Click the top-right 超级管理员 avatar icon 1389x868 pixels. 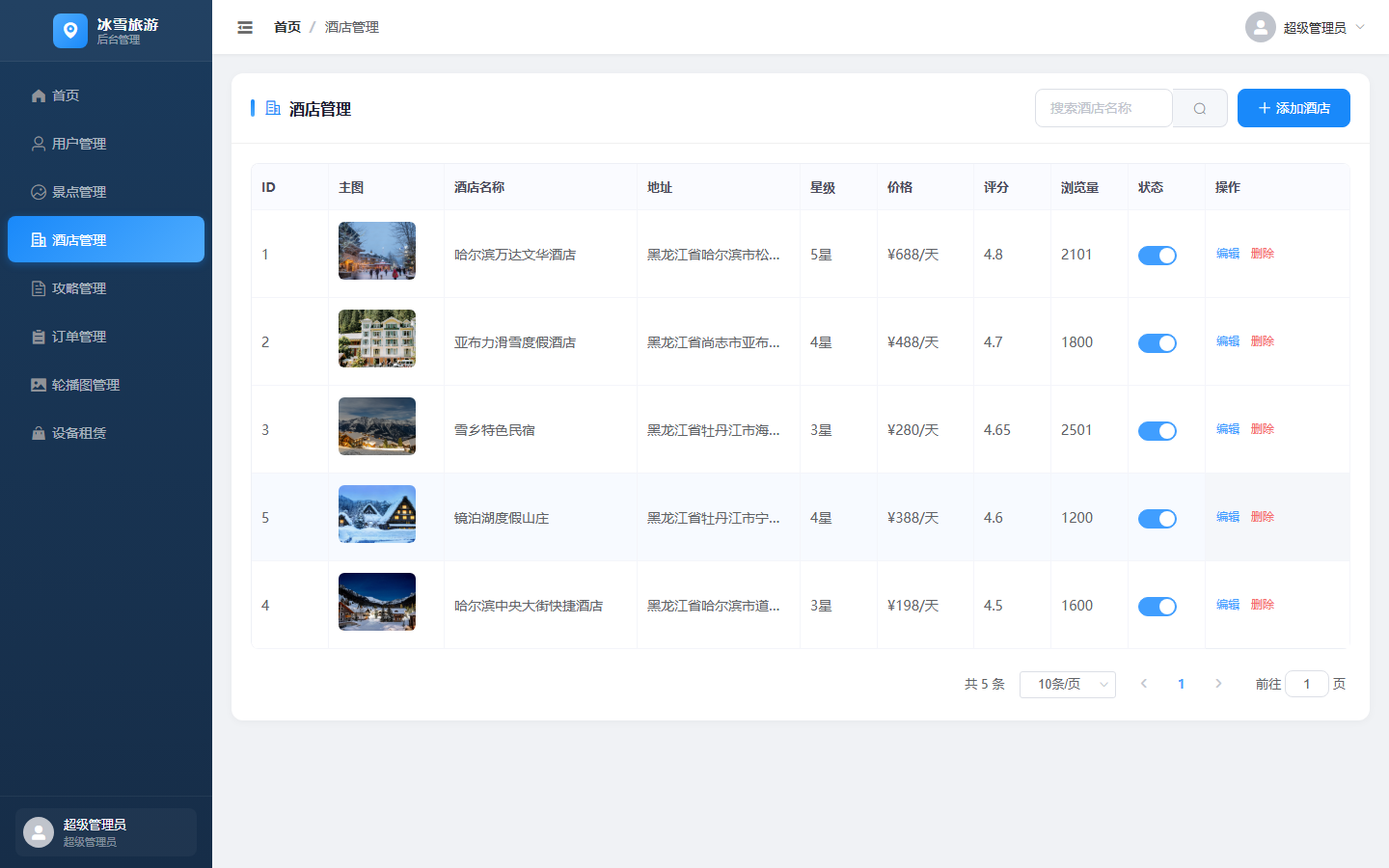(x=1261, y=27)
